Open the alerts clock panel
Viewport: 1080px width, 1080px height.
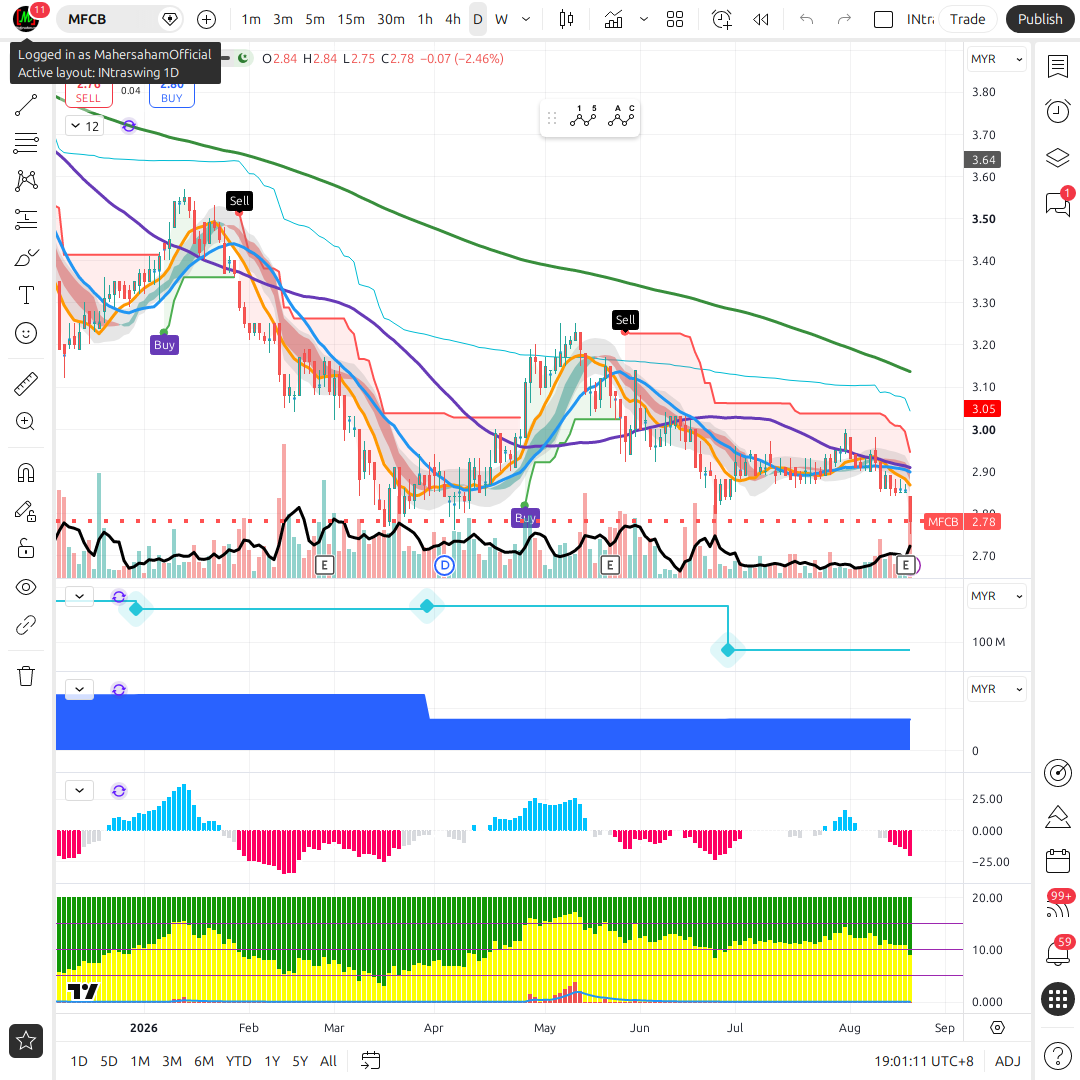pos(1058,111)
